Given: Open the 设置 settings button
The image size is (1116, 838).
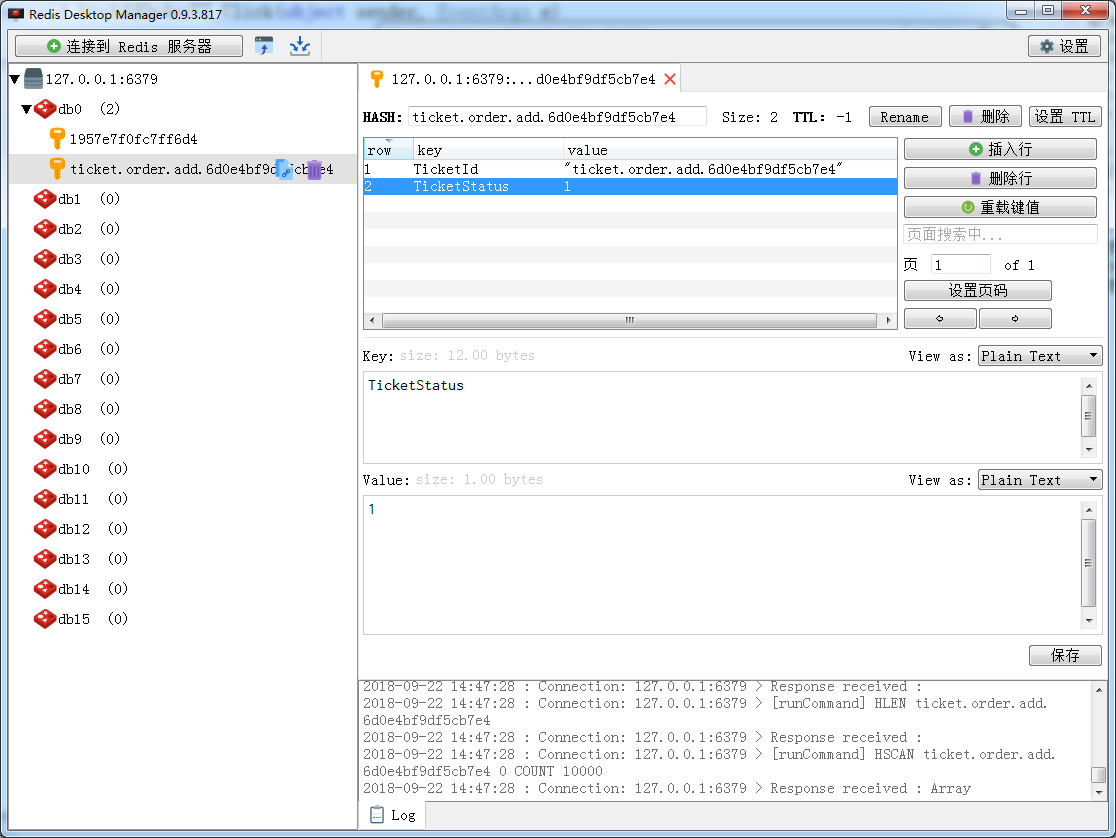Looking at the screenshot, I should [x=1064, y=46].
